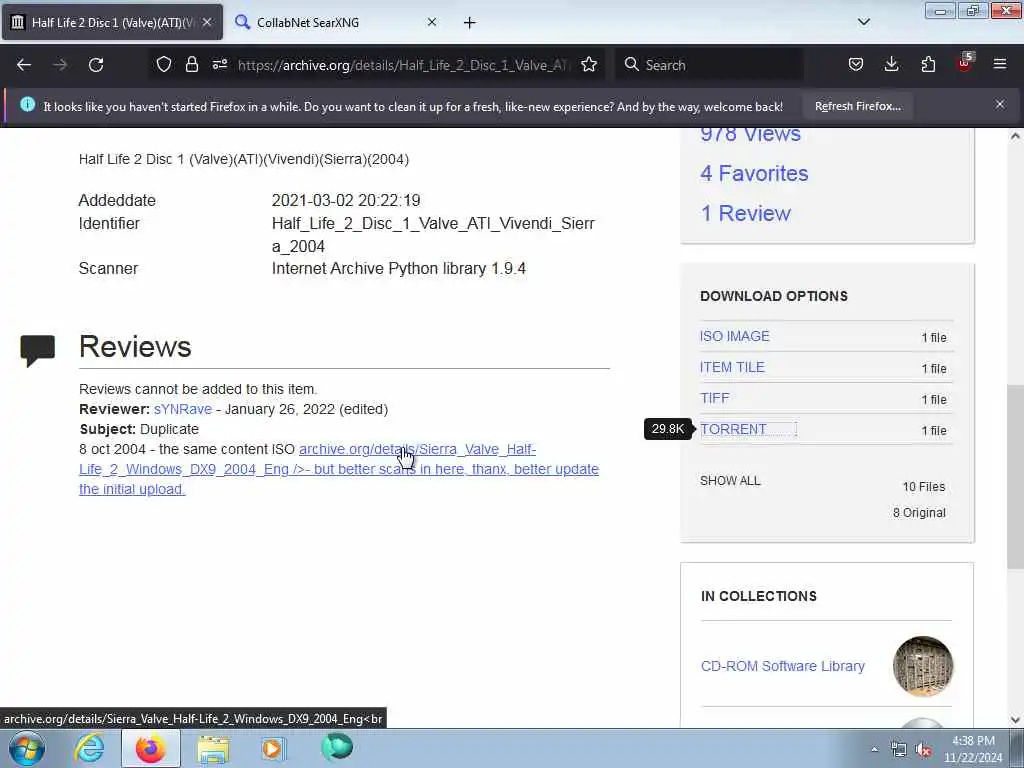Click the Addeddate value 2021-03-02 20:22:19
The image size is (1024, 768).
[346, 200]
